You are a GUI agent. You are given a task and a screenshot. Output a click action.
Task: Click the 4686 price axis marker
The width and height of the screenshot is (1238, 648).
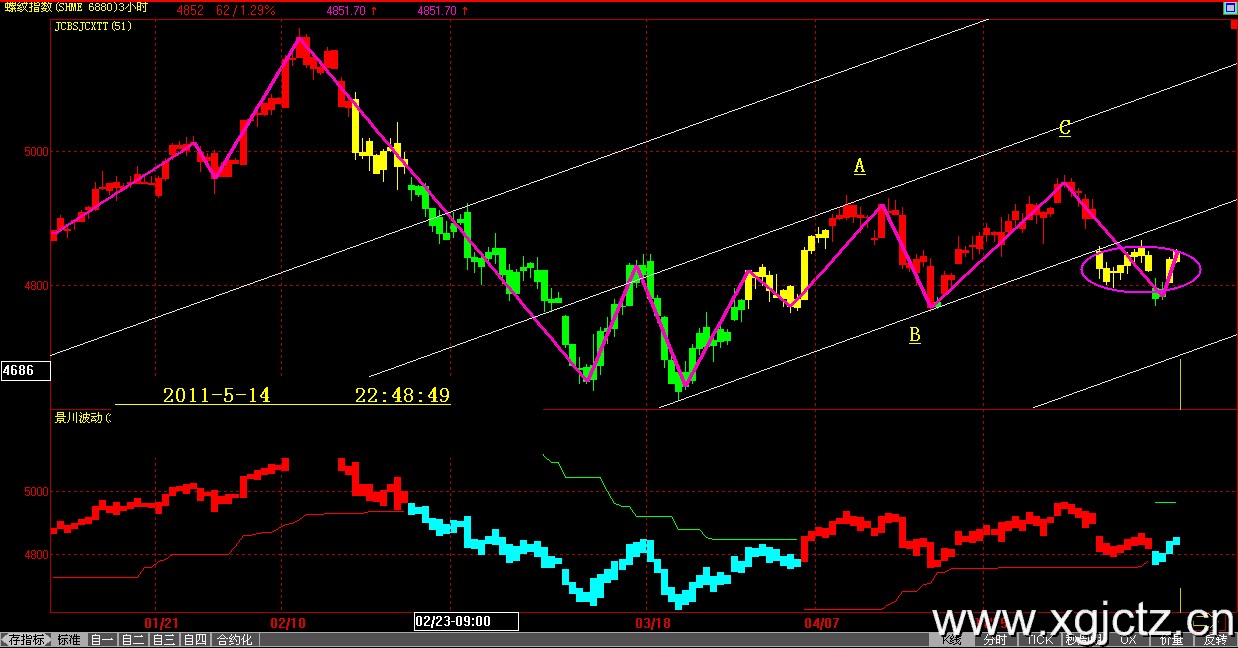tap(19, 371)
